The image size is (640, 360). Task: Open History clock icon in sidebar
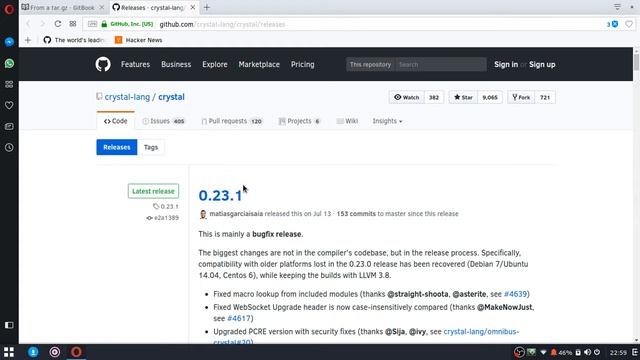point(9,147)
